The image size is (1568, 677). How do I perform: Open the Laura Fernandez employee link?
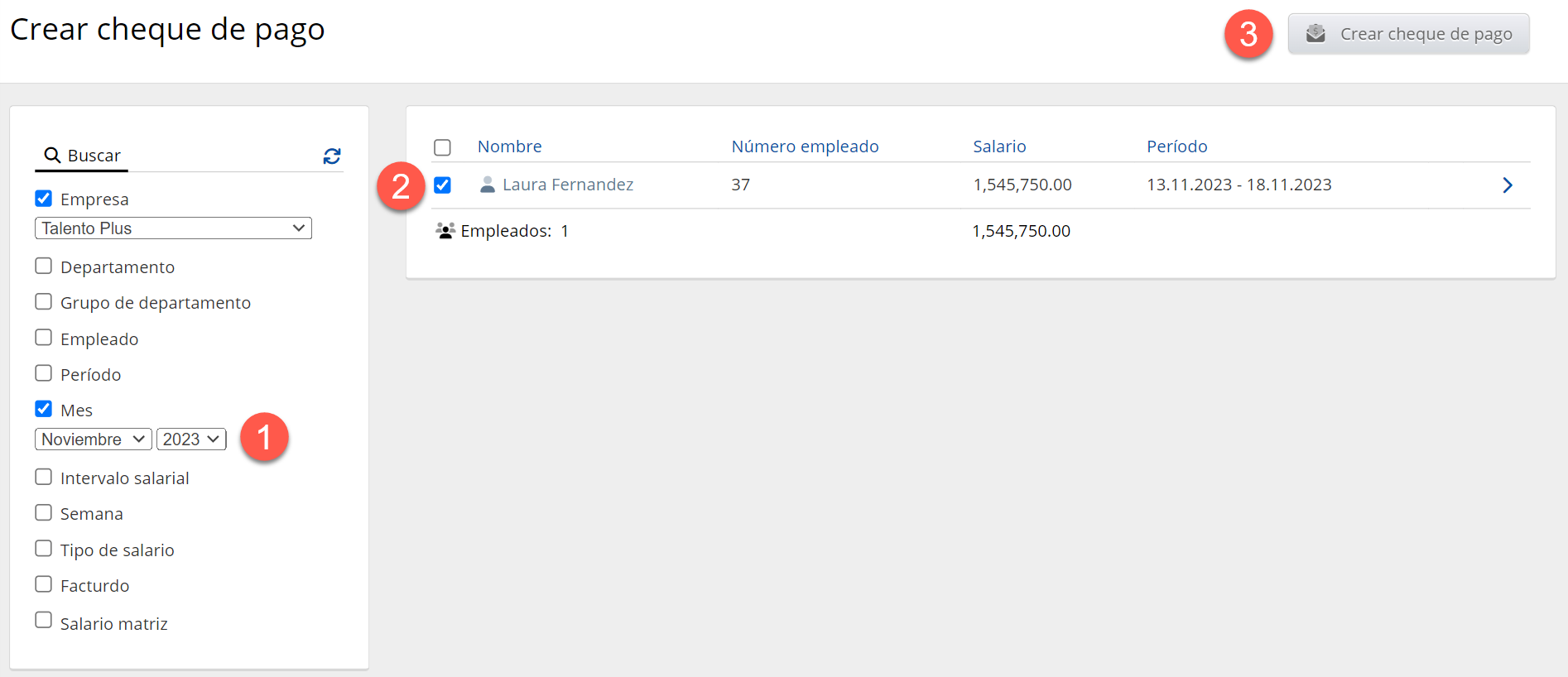coord(567,185)
